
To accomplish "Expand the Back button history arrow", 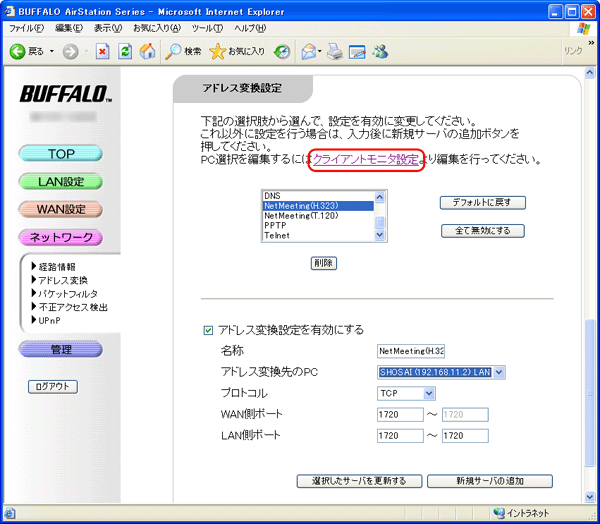I will (52, 51).
